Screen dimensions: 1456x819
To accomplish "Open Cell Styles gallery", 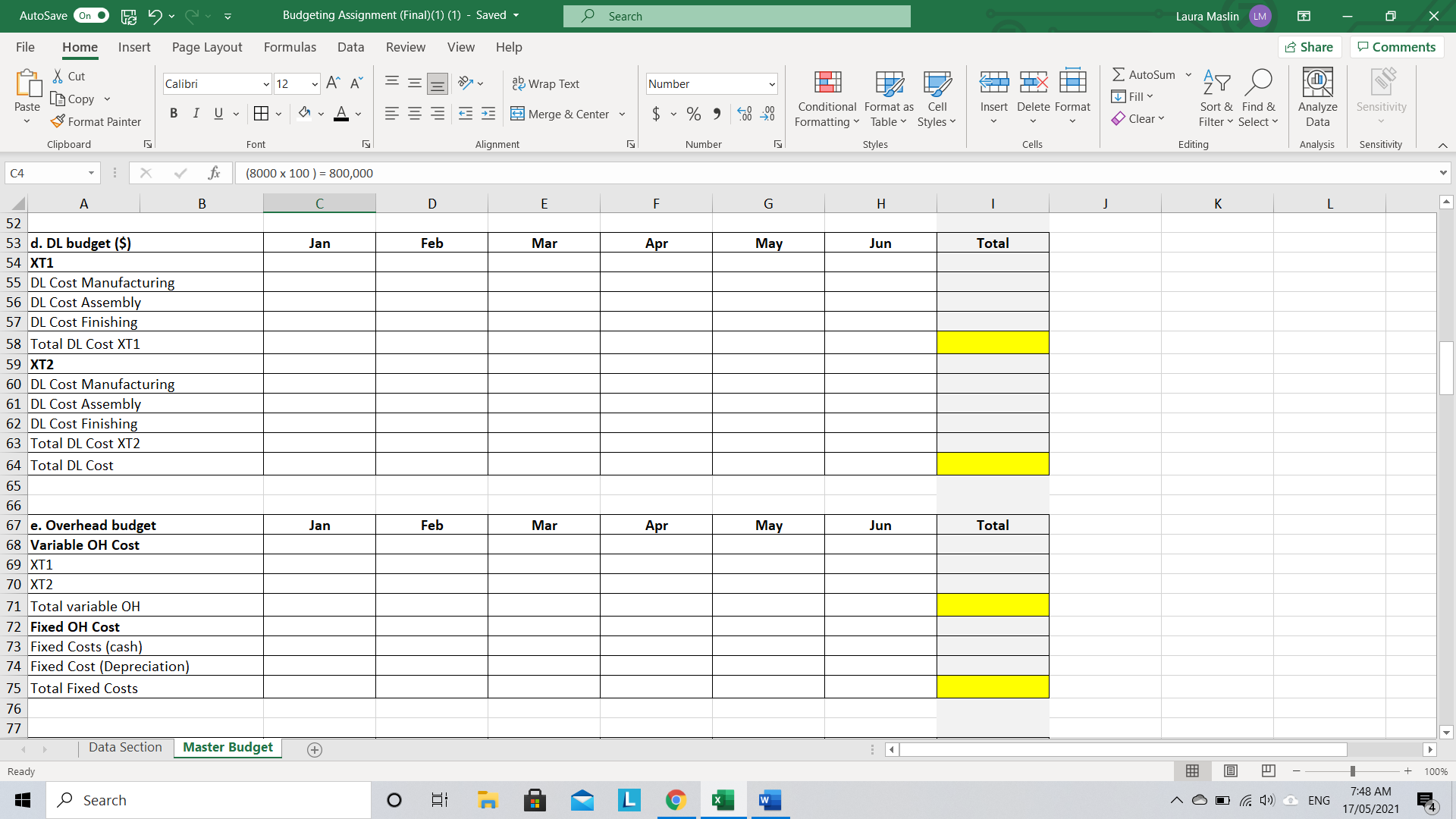I will [937, 97].
